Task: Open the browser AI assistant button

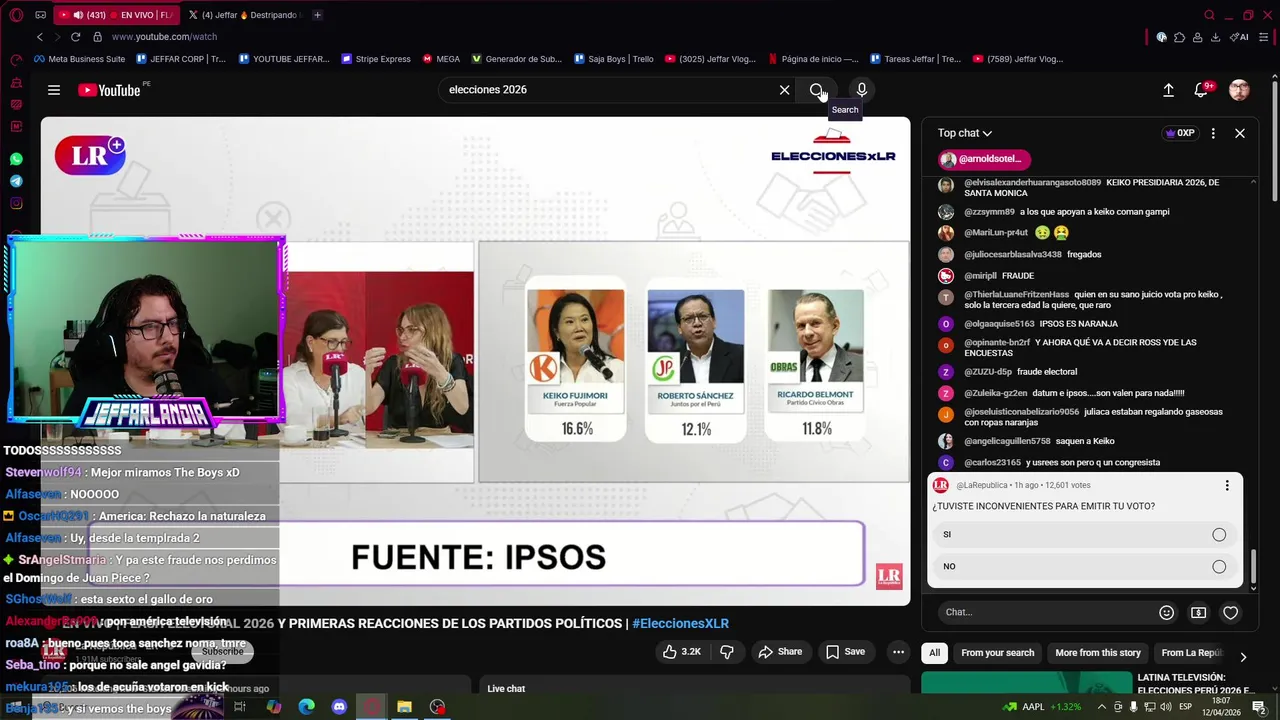Action: 1239,37
